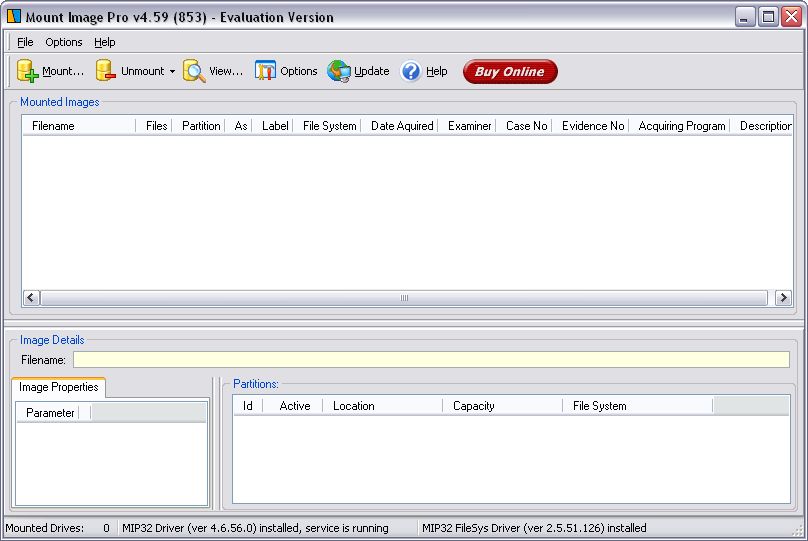This screenshot has height=541, width=808.
Task: Open the Options menu in the menu bar
Action: [x=63, y=42]
